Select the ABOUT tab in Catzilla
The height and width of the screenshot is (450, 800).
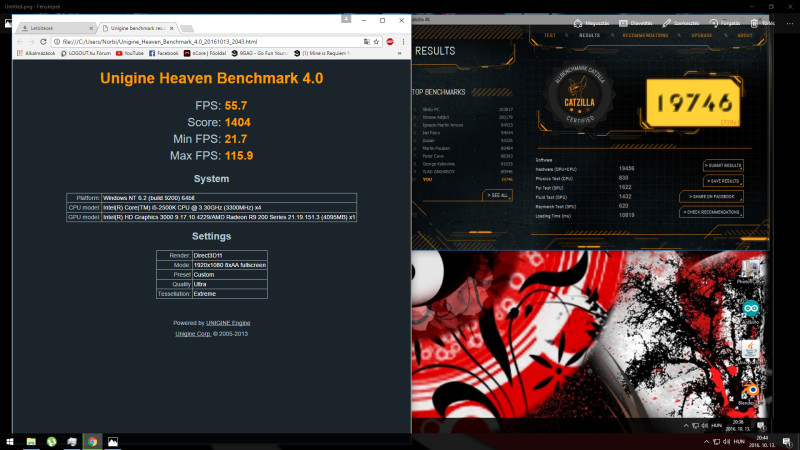(x=745, y=35)
